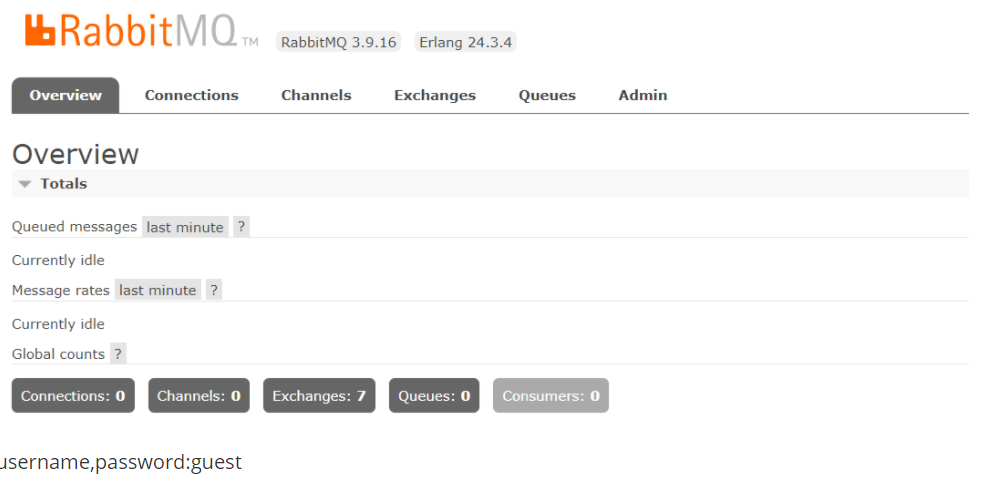The width and height of the screenshot is (982, 491).
Task: Click the username,password:guest caption
Action: (120, 463)
